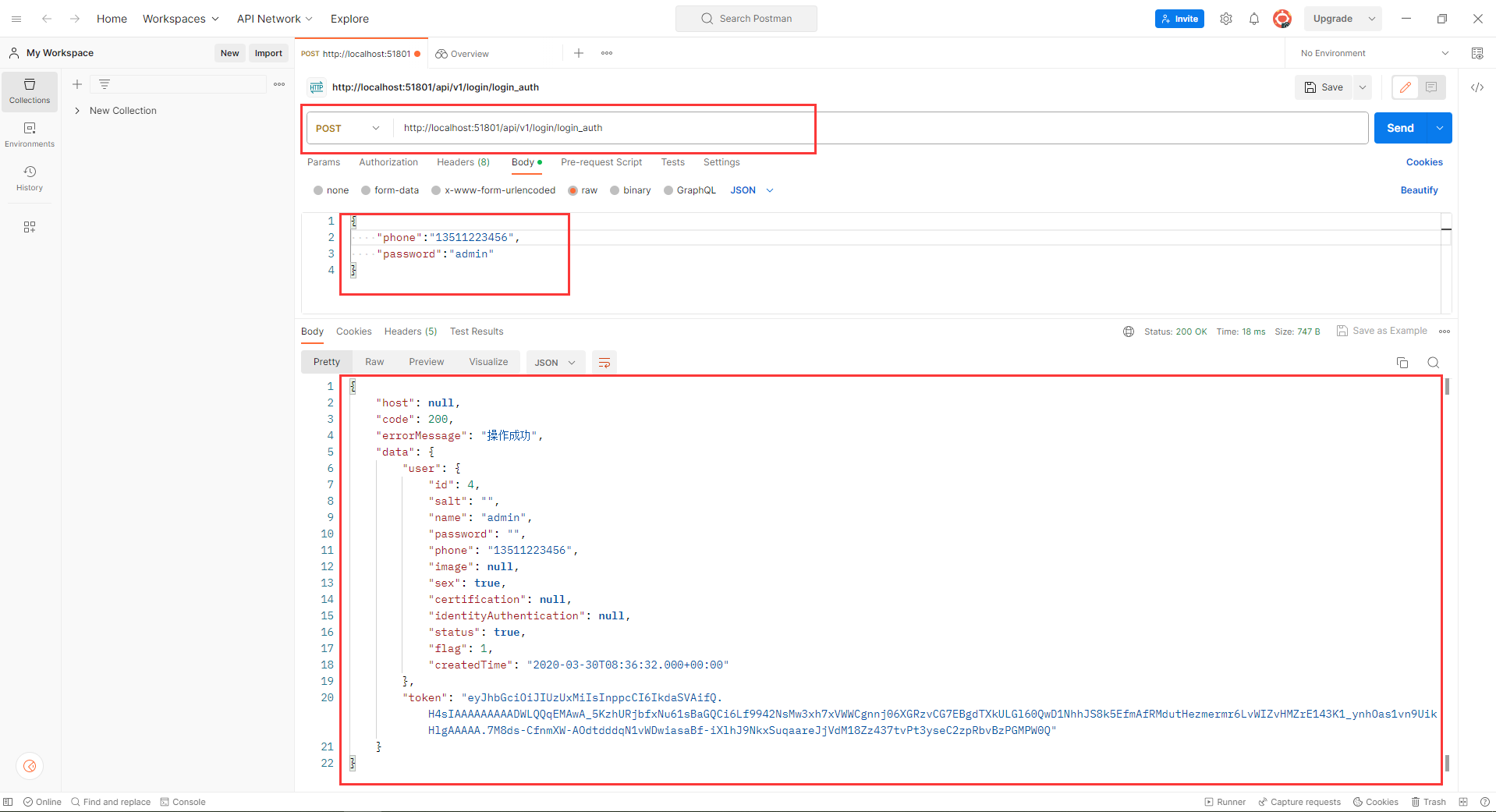This screenshot has width=1496, height=812.
Task: Select the form-data body type
Action: click(366, 190)
